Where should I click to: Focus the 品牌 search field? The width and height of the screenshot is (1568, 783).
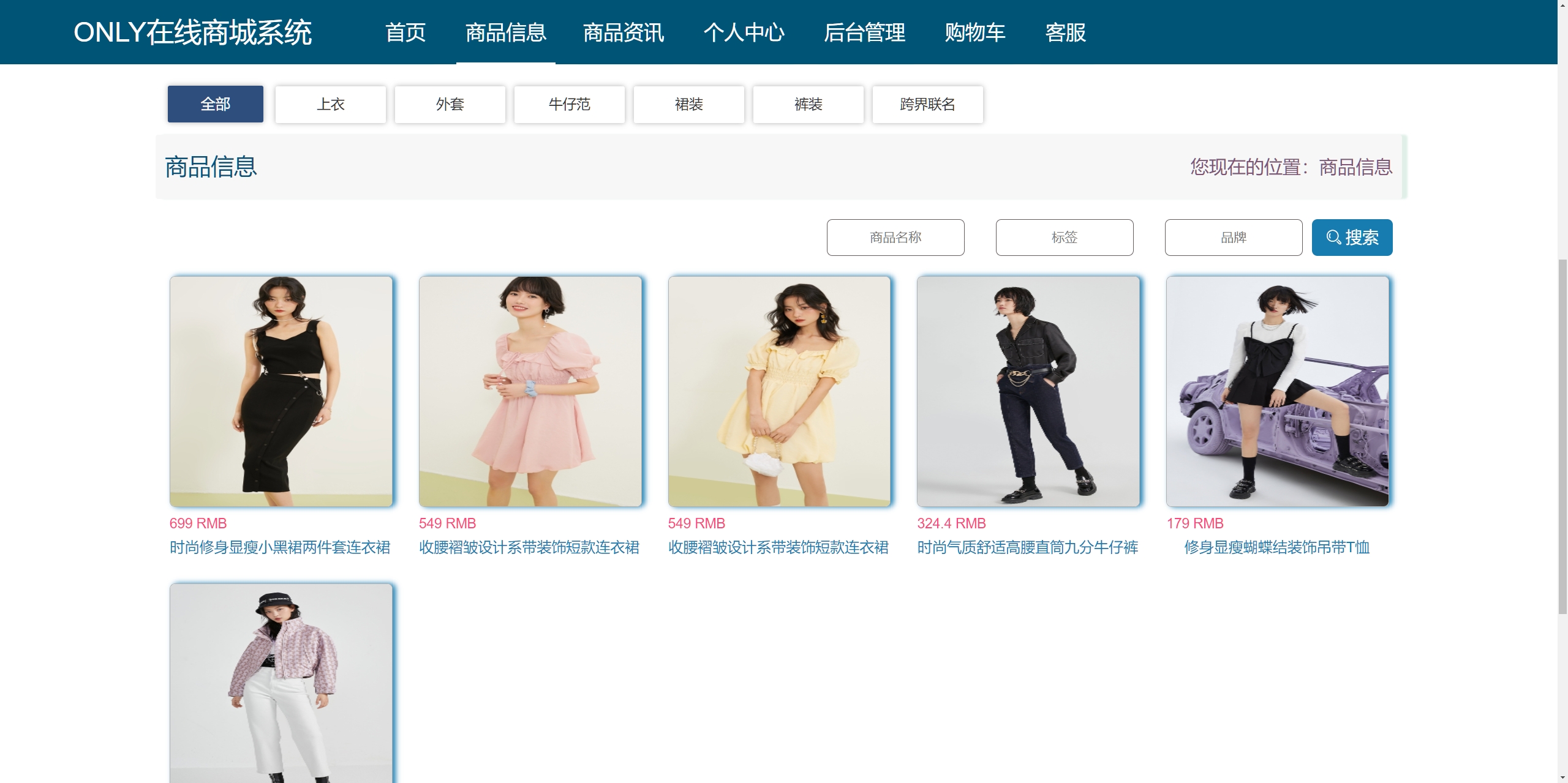pyautogui.click(x=1234, y=238)
